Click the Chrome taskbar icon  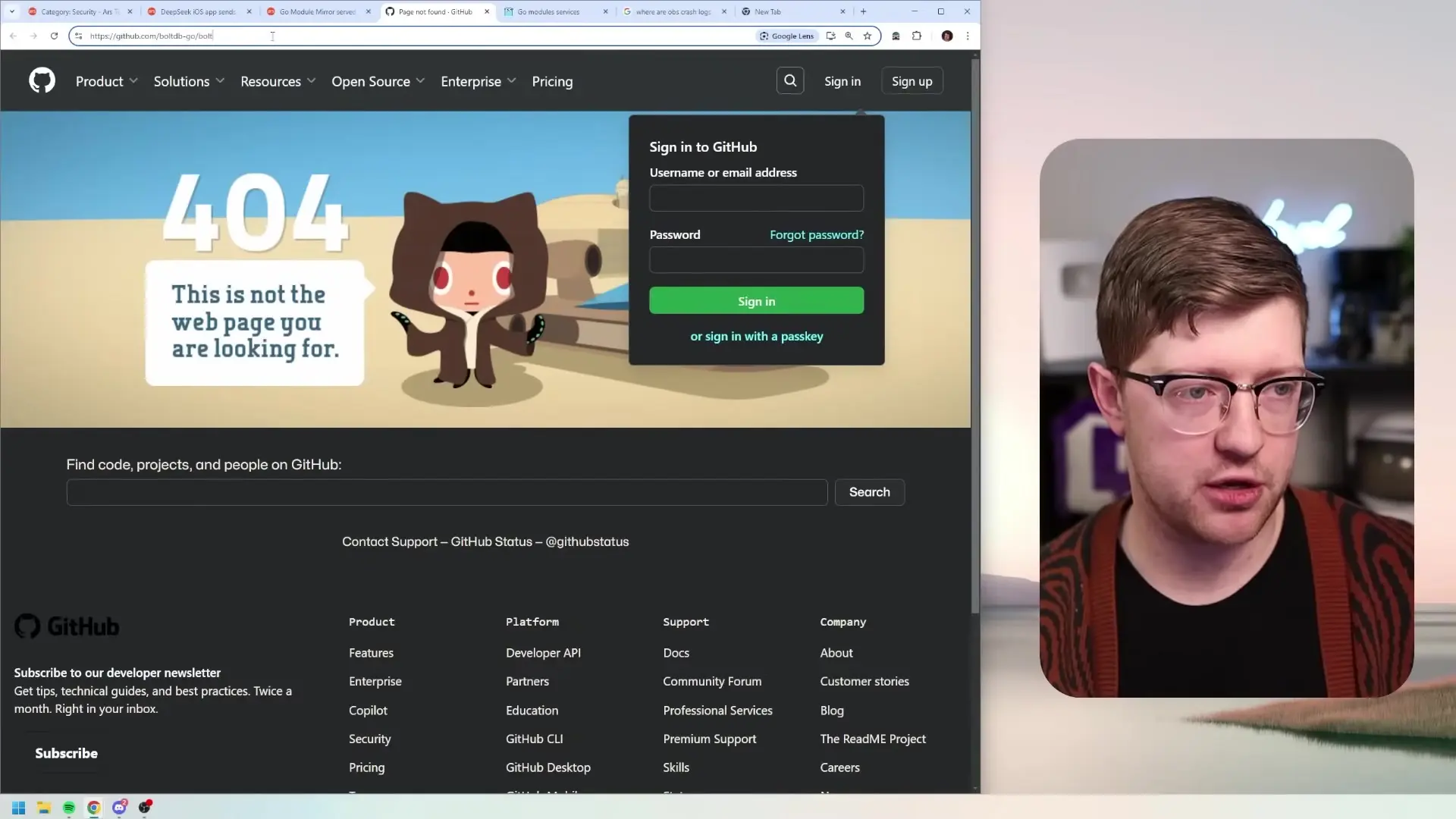click(94, 808)
